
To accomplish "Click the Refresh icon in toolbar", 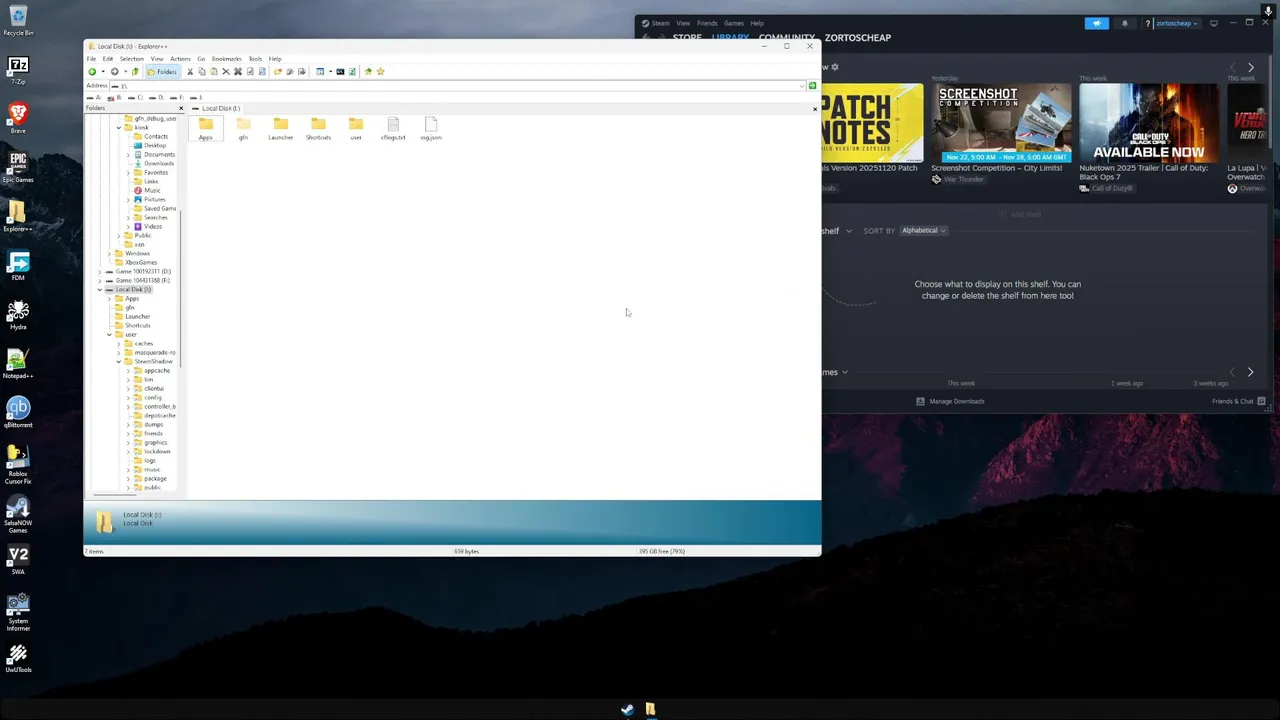I will coord(352,72).
